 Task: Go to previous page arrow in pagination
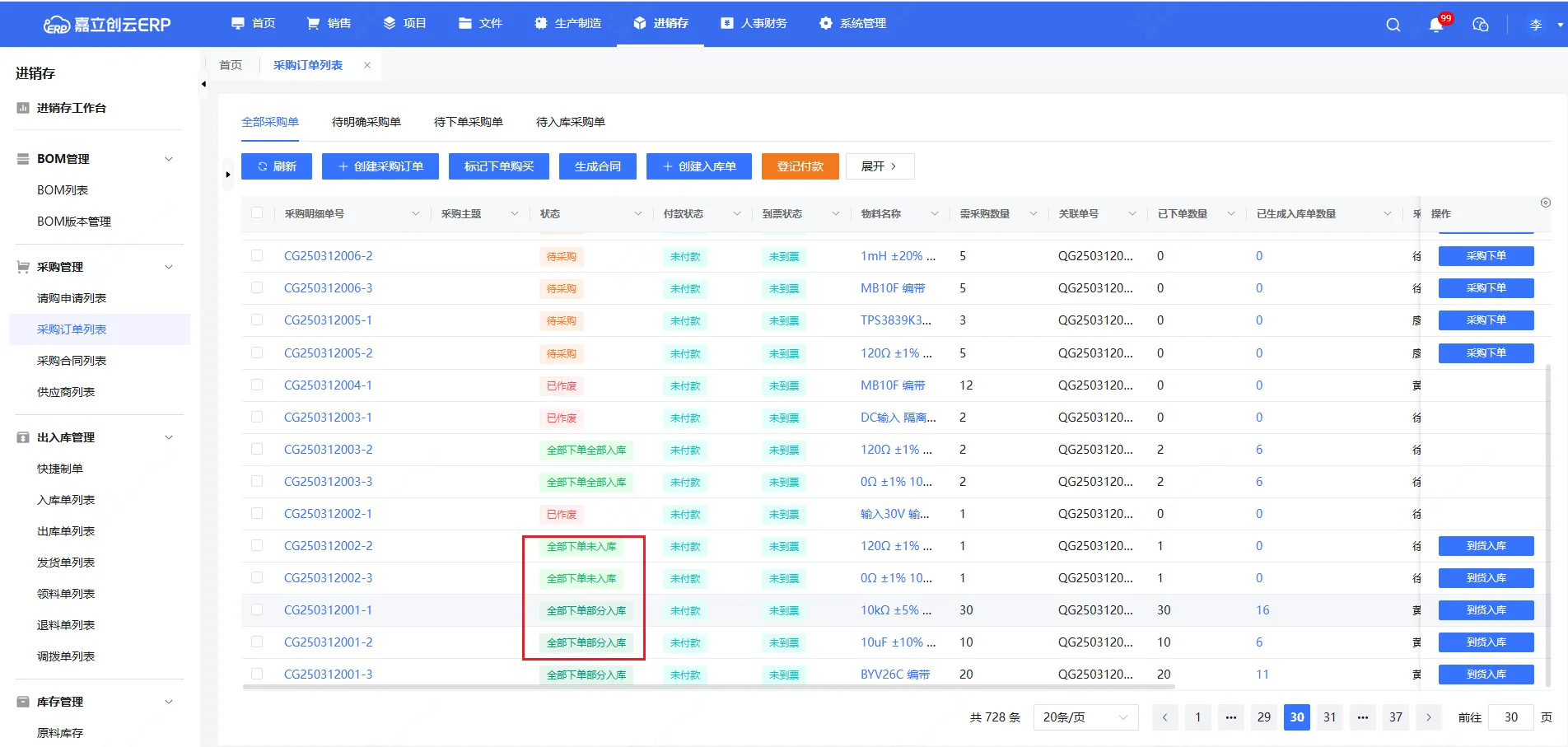[x=1164, y=717]
